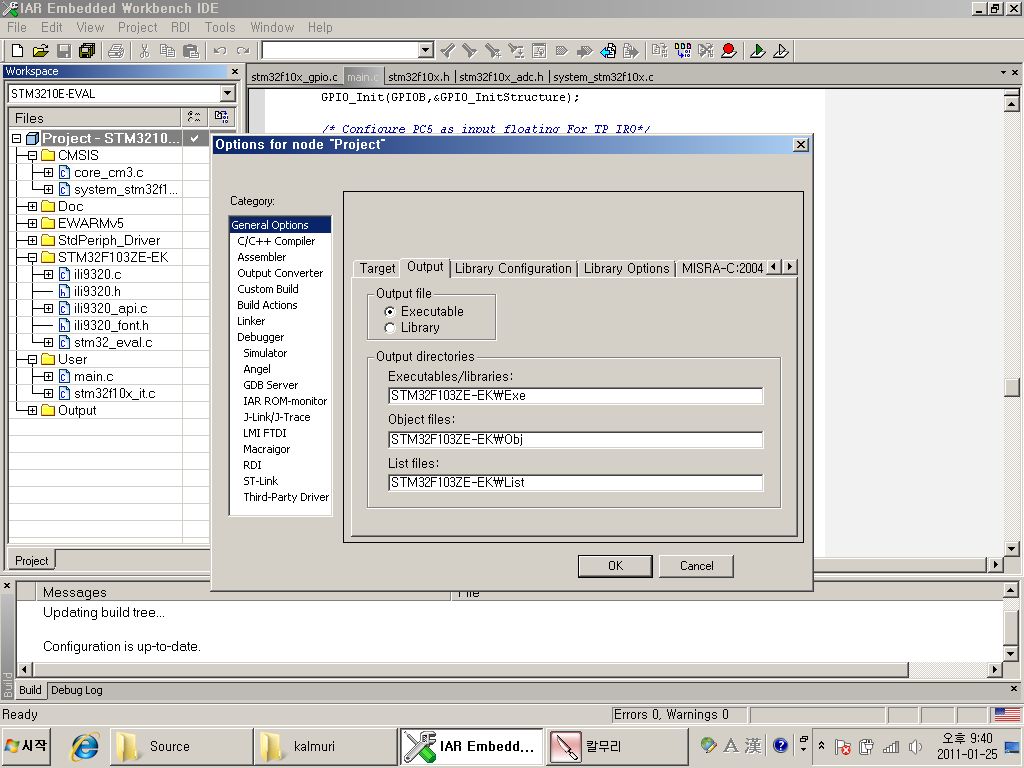The width and height of the screenshot is (1024, 768).
Task: Click the volume speaker tray icon
Action: coord(915,746)
